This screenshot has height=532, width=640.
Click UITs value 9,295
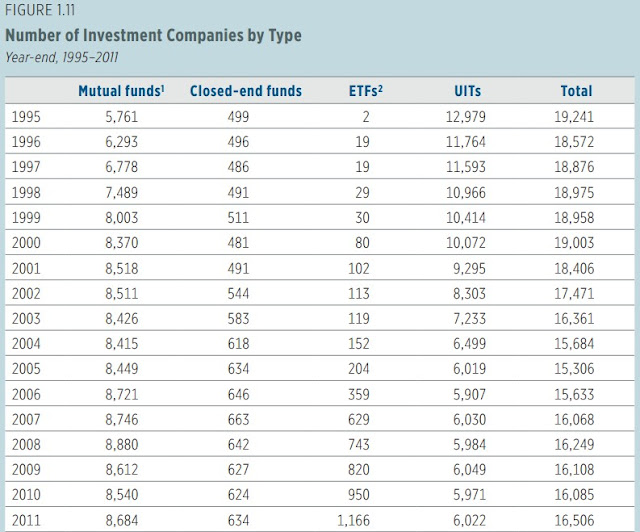pyautogui.click(x=469, y=268)
